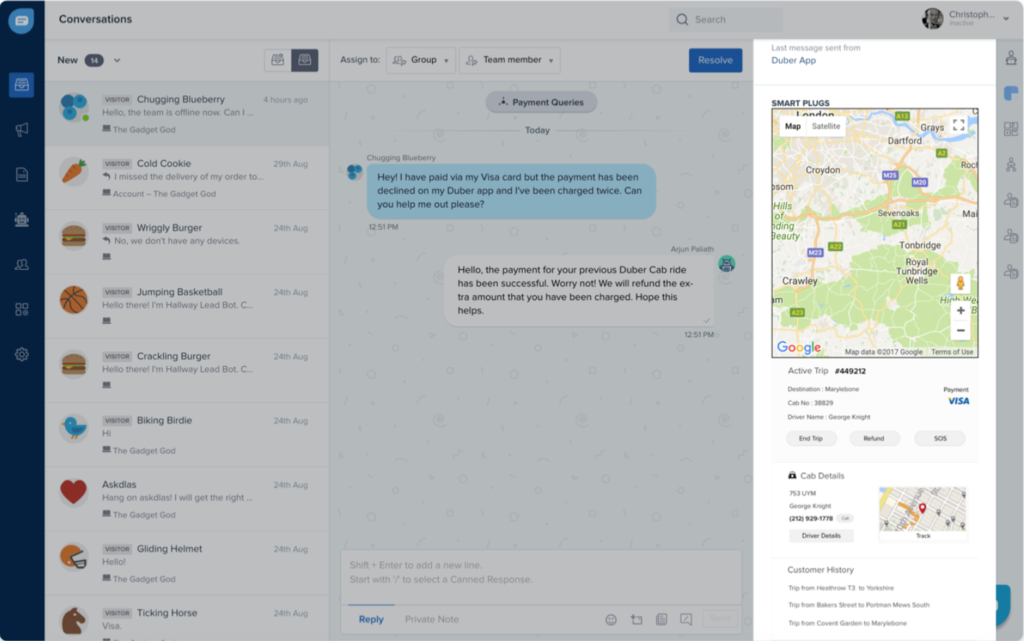This screenshot has height=641, width=1024.
Task: Switch to the Reply tab
Action: 371,619
